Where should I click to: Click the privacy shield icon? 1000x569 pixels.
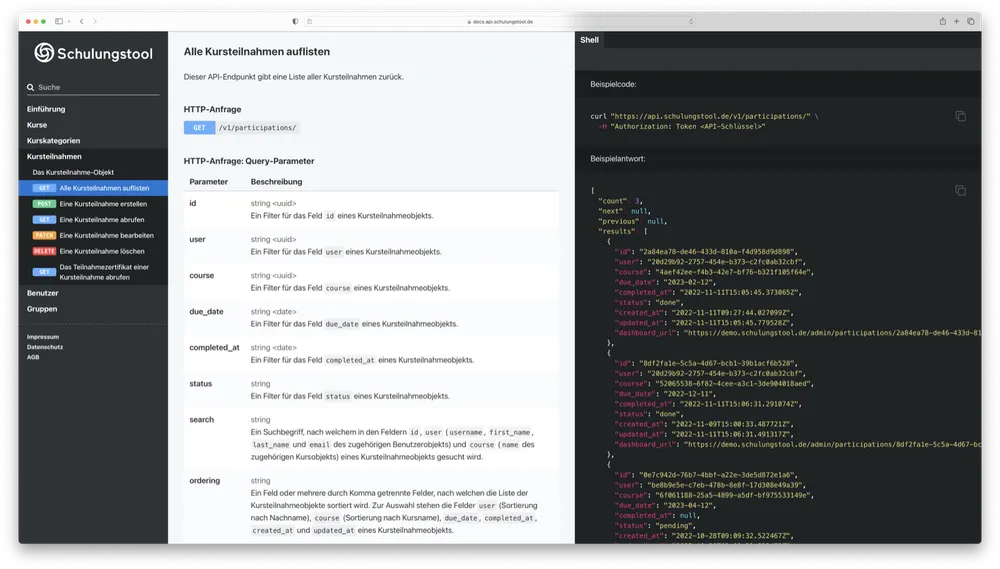tap(295, 21)
